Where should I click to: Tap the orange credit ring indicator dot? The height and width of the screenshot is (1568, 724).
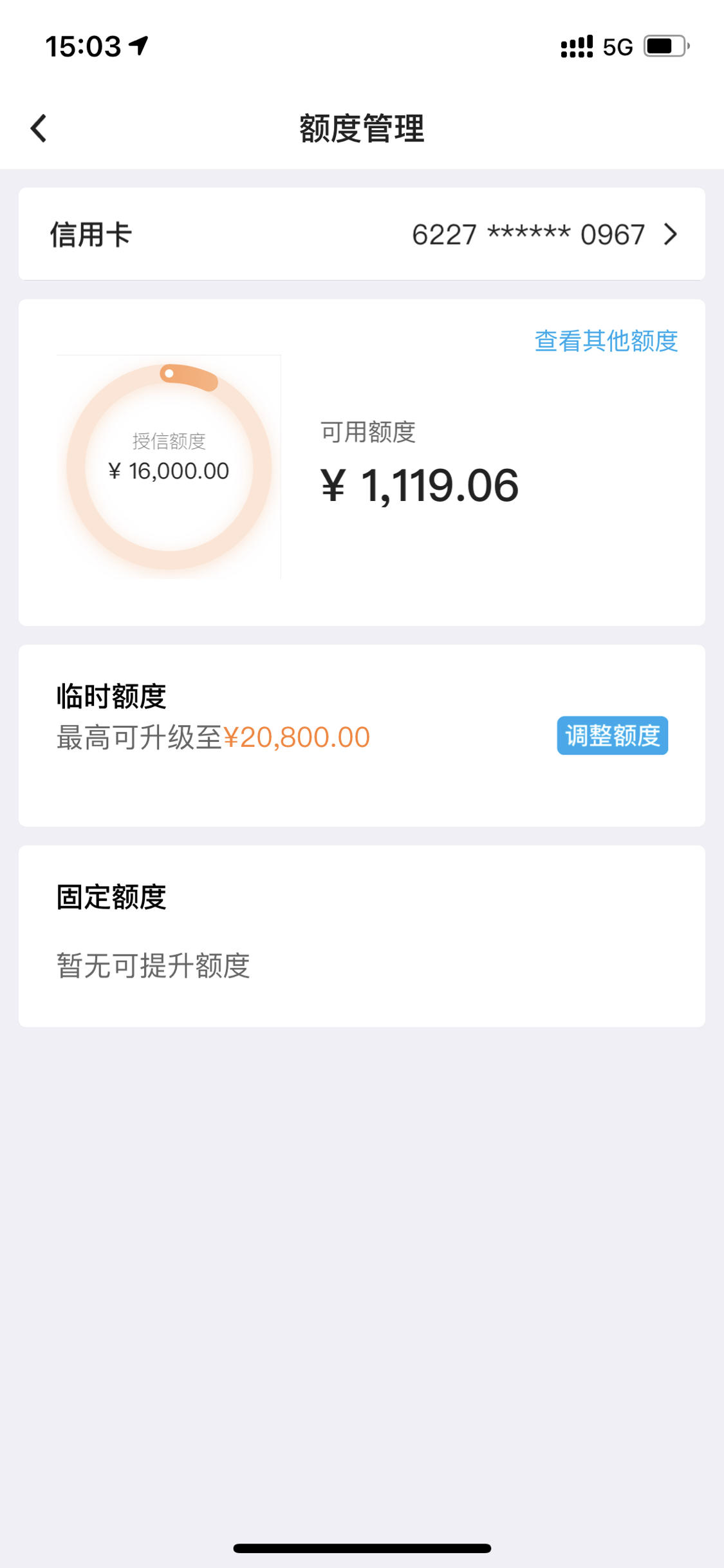pyautogui.click(x=169, y=373)
